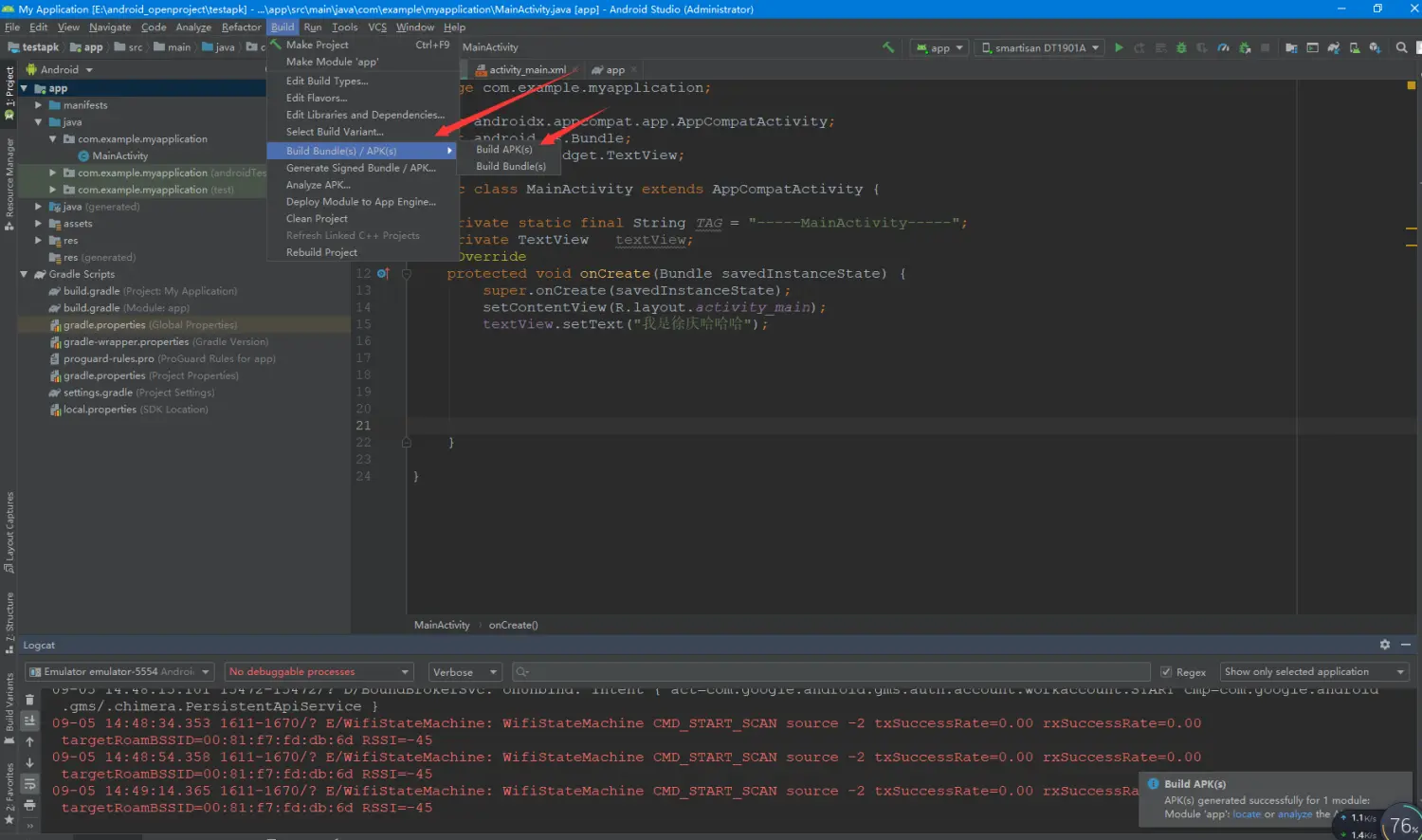Click the Make Project hammer icon
This screenshot has height=840, width=1422.
[x=888, y=47]
